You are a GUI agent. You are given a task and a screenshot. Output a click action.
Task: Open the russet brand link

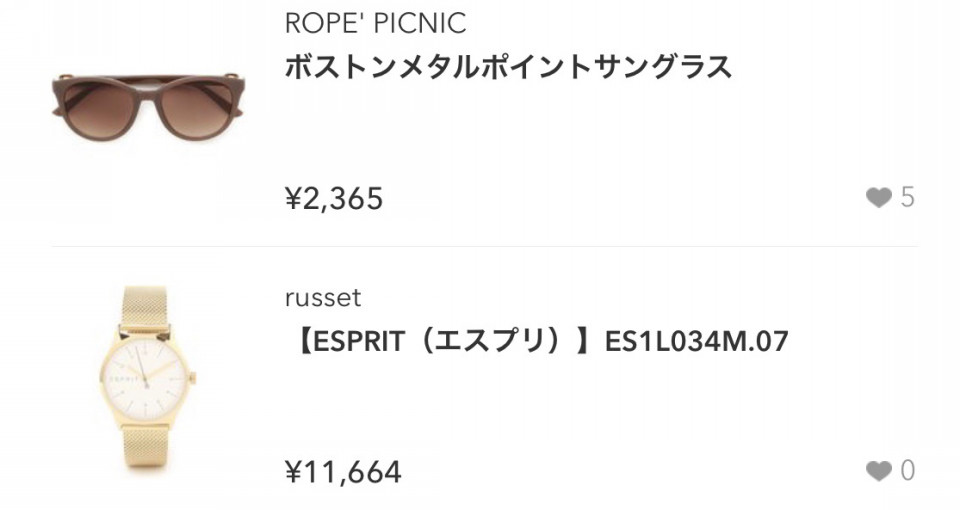click(x=323, y=298)
